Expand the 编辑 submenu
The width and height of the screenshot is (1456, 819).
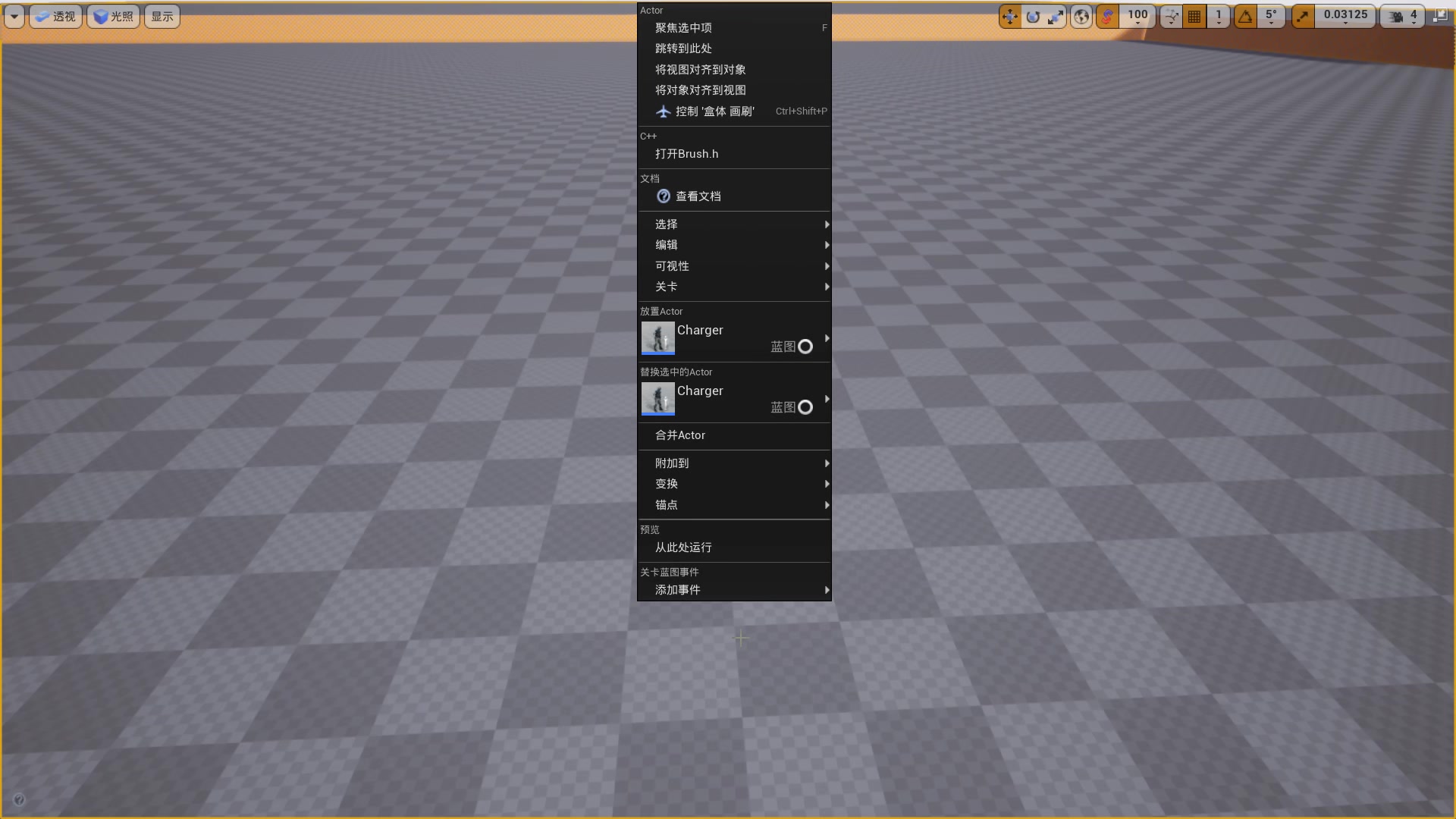pos(734,245)
